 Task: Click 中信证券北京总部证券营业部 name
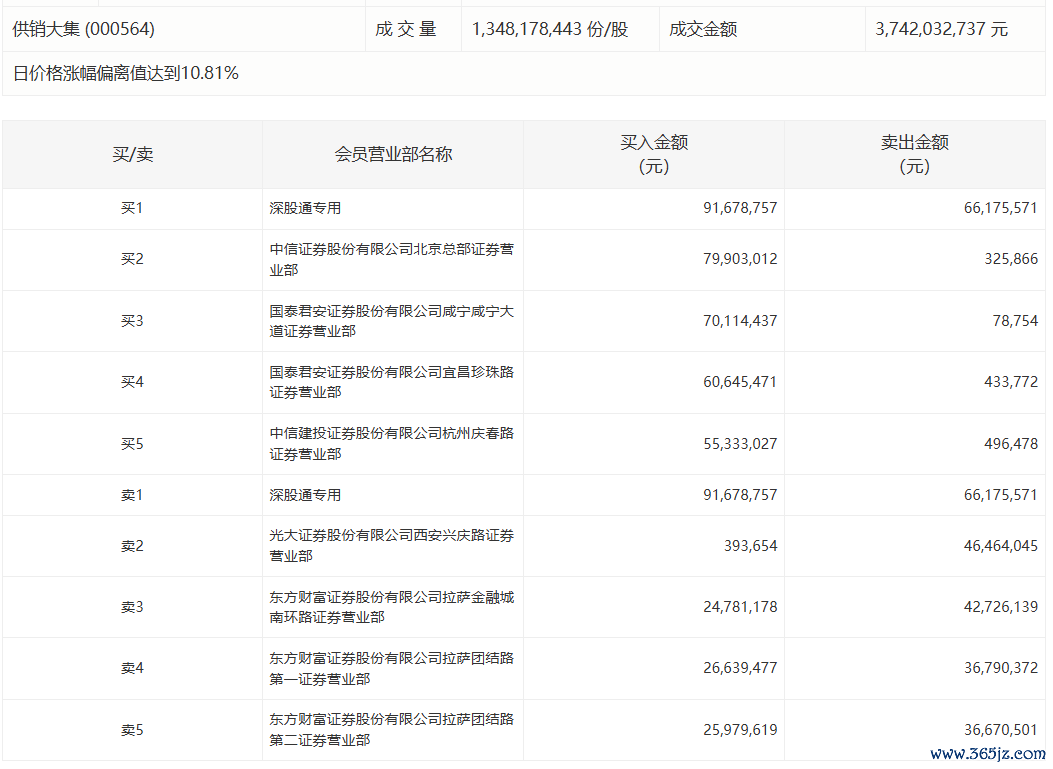click(392, 259)
